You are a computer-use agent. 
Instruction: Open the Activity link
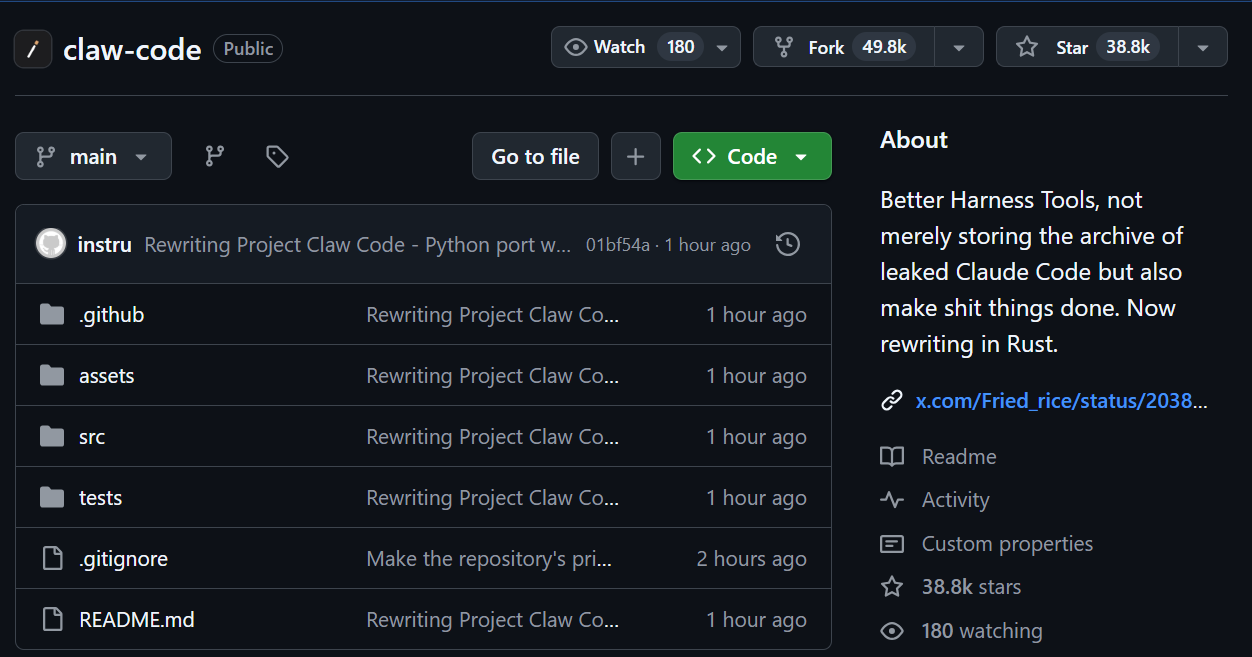click(x=955, y=500)
